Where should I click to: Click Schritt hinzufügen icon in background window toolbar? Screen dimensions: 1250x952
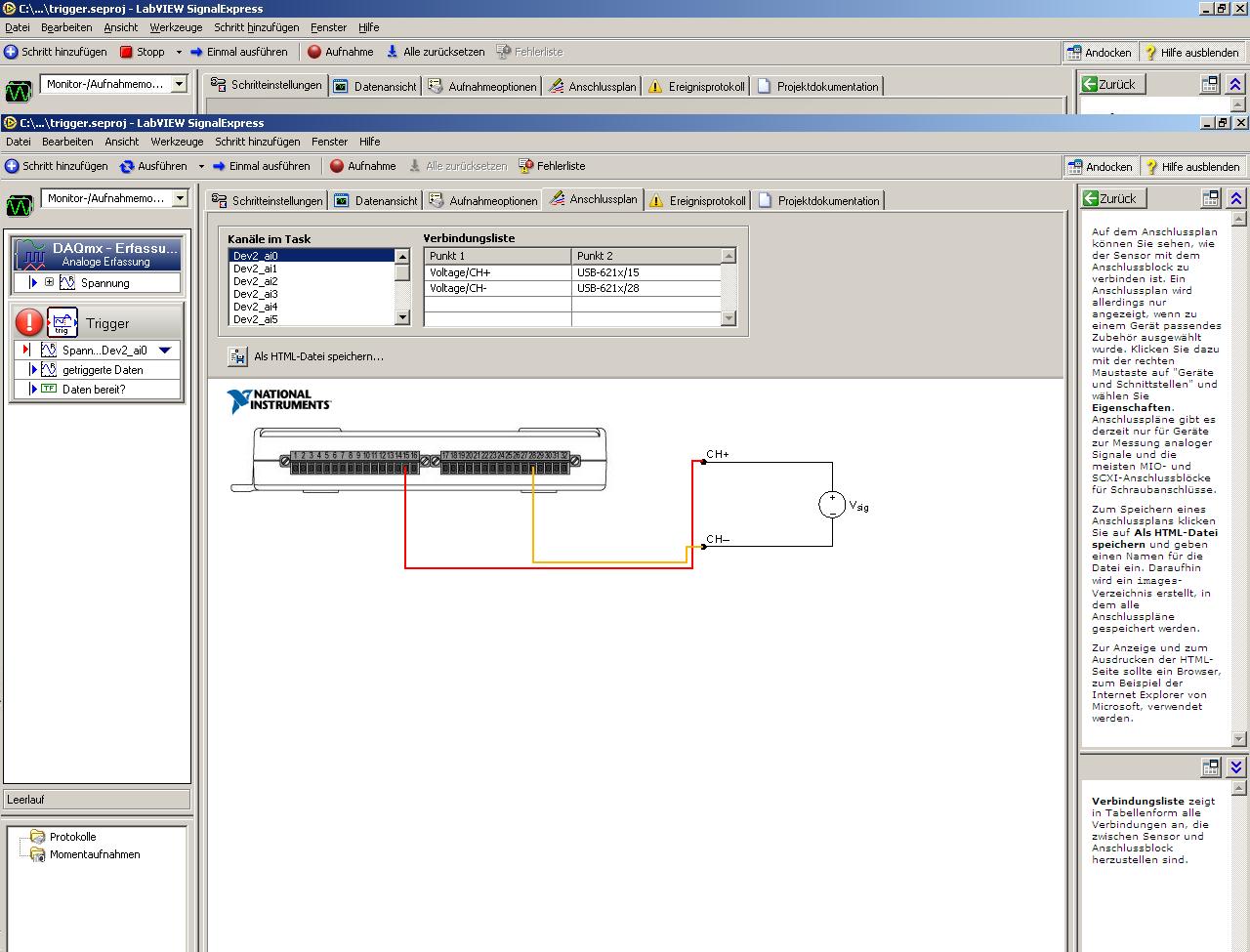tap(11, 52)
